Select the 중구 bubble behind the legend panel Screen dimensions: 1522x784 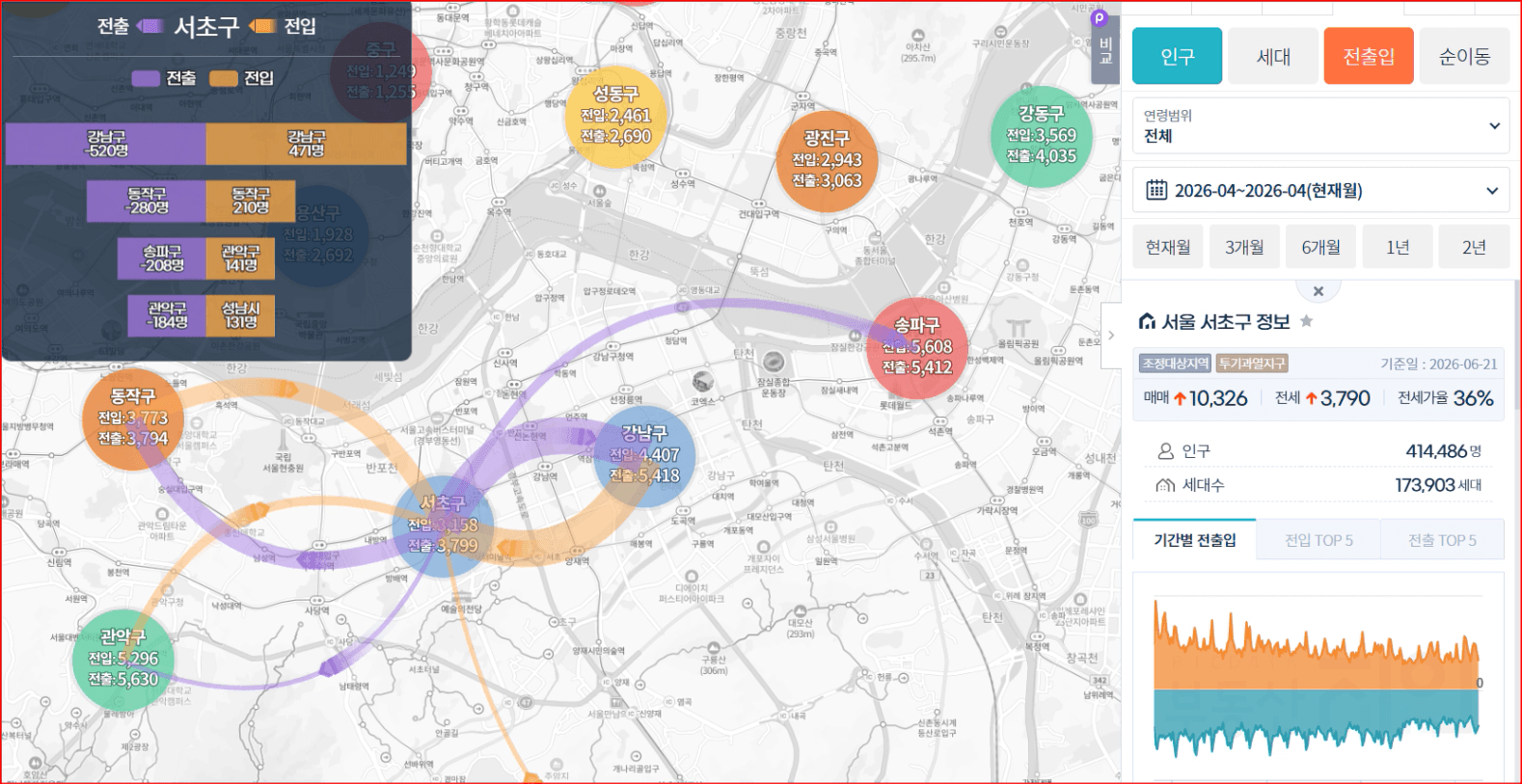coord(381,71)
